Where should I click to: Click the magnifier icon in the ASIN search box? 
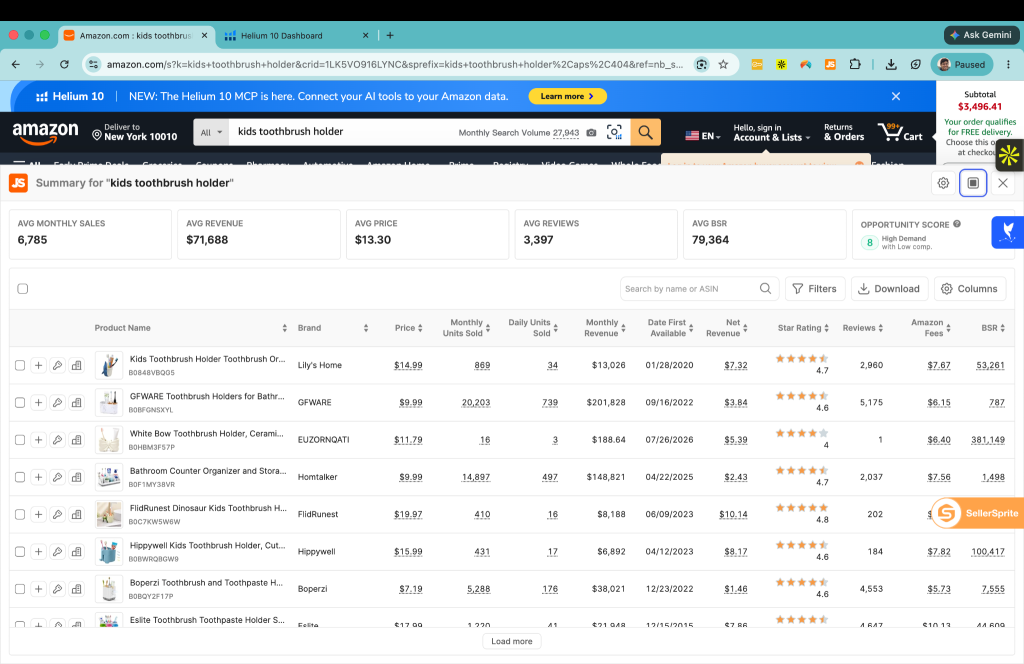point(765,289)
